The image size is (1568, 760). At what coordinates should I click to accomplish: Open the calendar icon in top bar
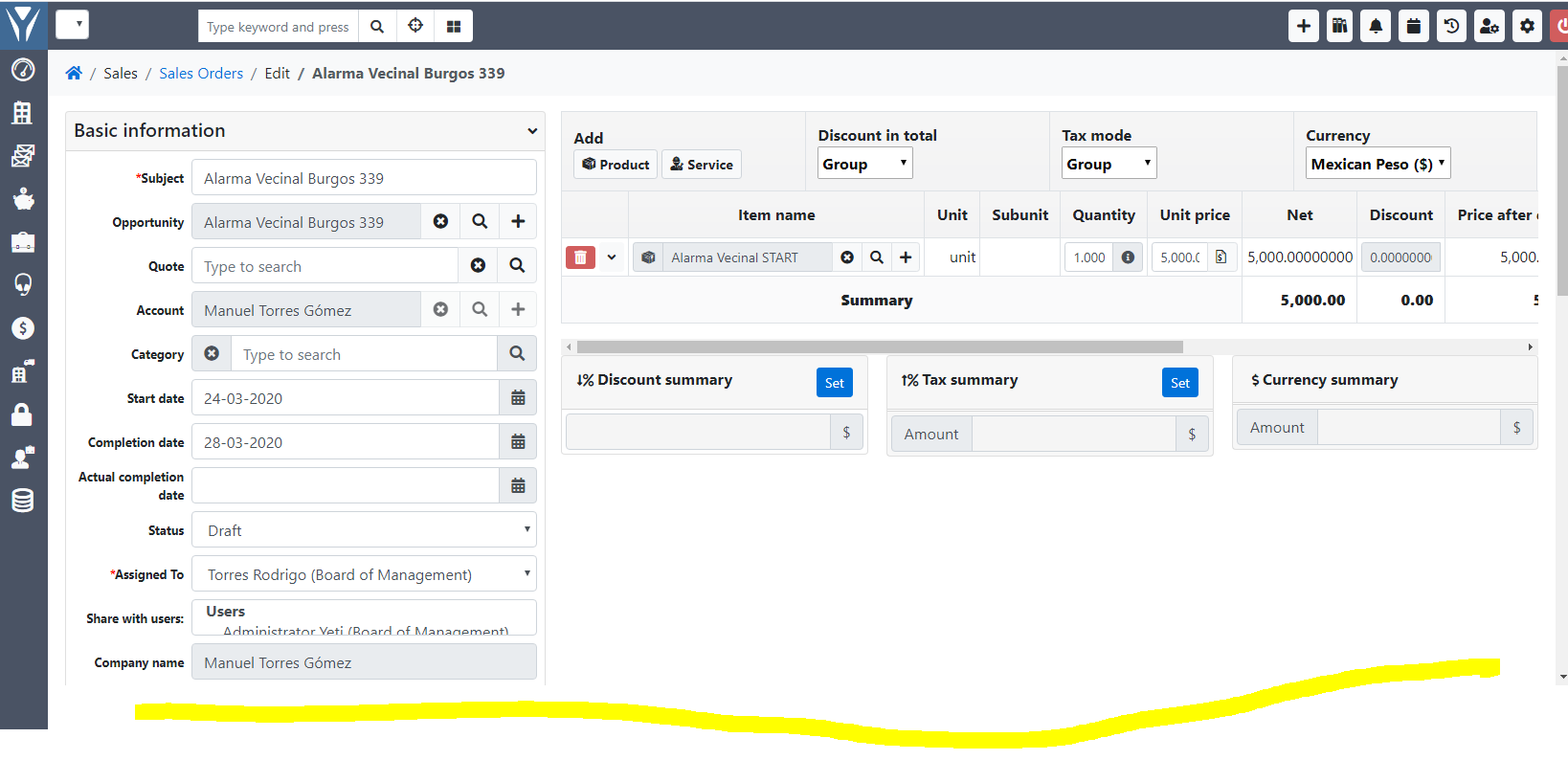1413,26
